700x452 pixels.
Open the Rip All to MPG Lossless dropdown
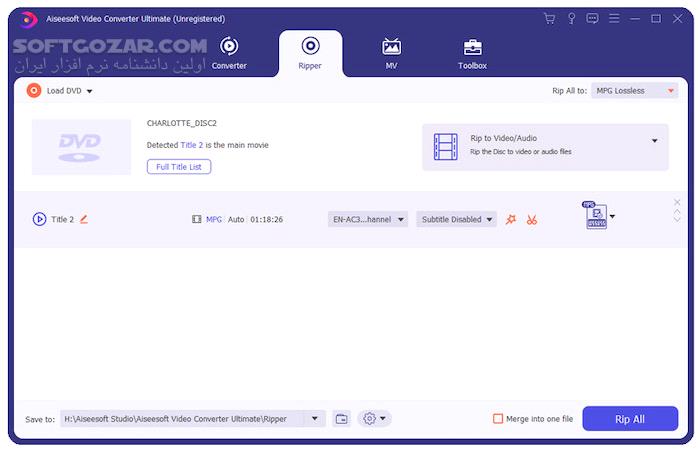[634, 91]
